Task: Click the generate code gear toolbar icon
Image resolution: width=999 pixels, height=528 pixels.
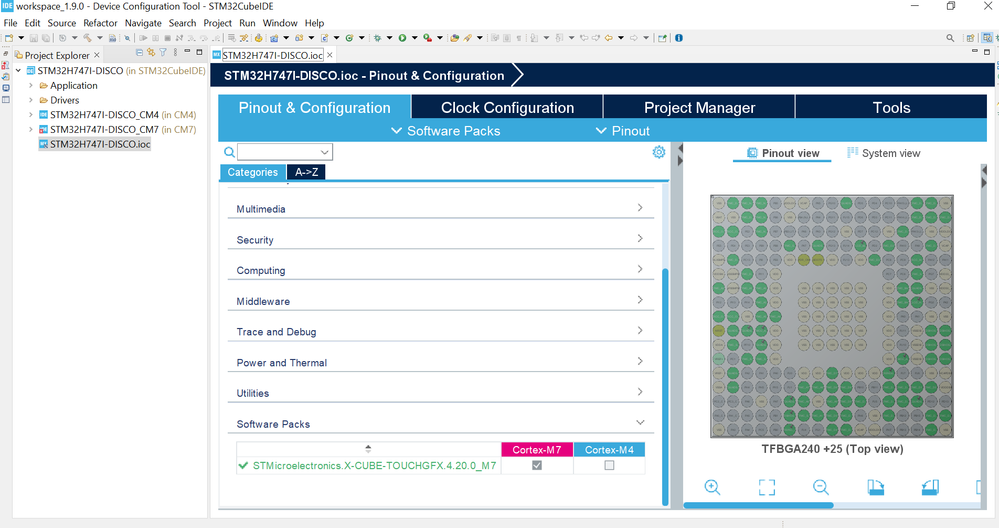Action: coord(258,38)
